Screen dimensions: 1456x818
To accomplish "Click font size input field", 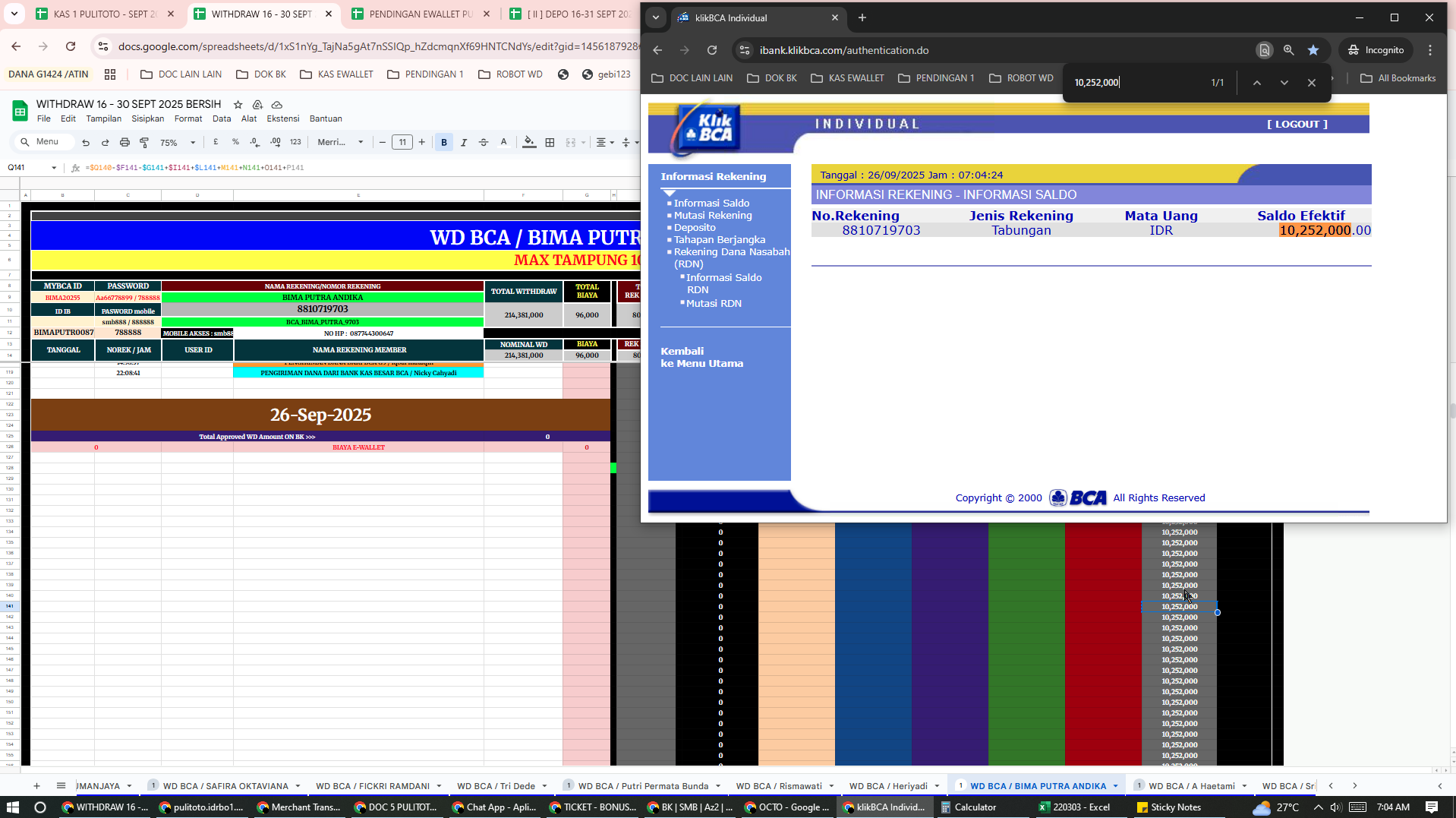I will [x=402, y=142].
